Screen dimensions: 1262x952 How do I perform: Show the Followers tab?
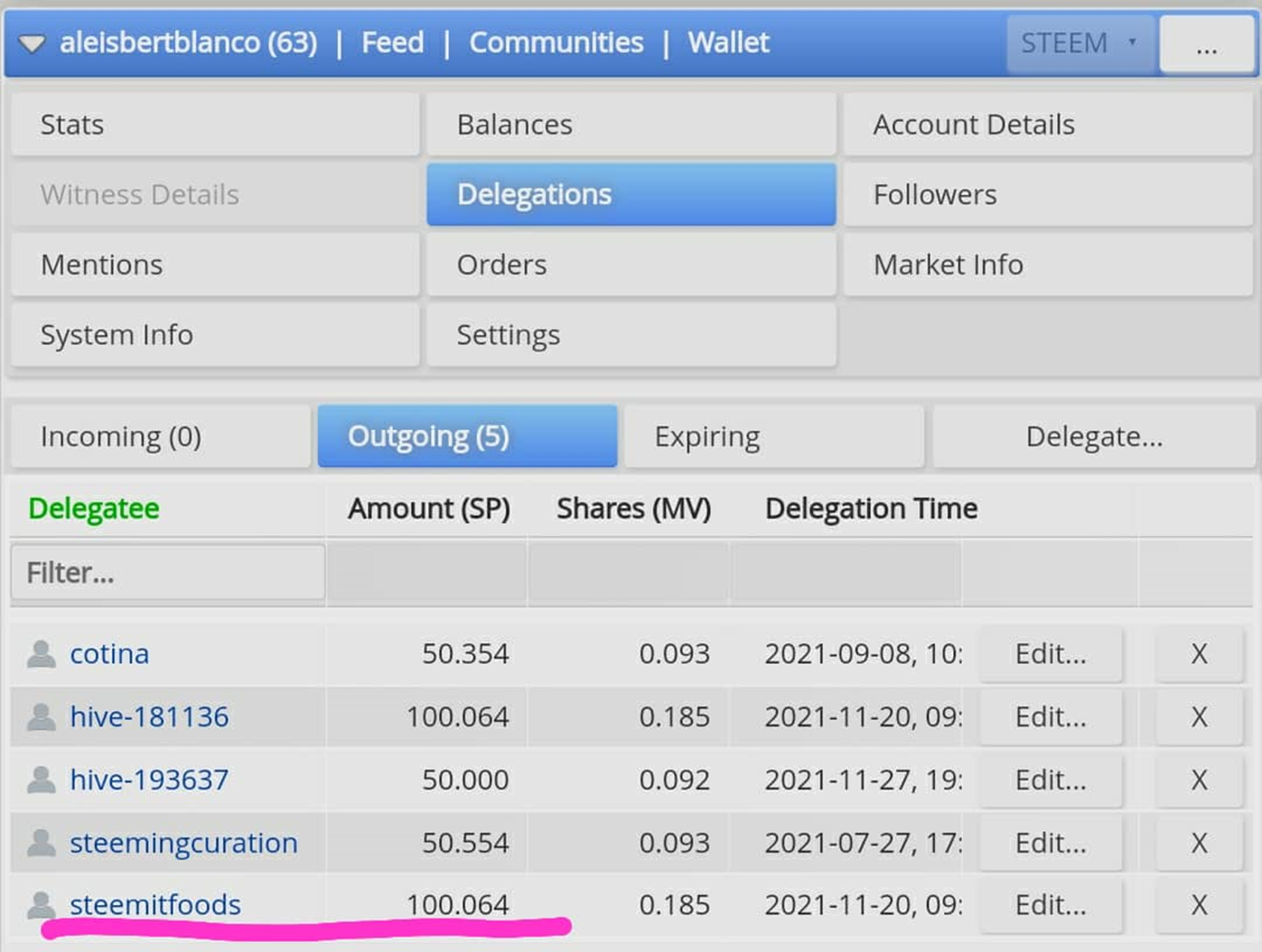(x=1048, y=194)
